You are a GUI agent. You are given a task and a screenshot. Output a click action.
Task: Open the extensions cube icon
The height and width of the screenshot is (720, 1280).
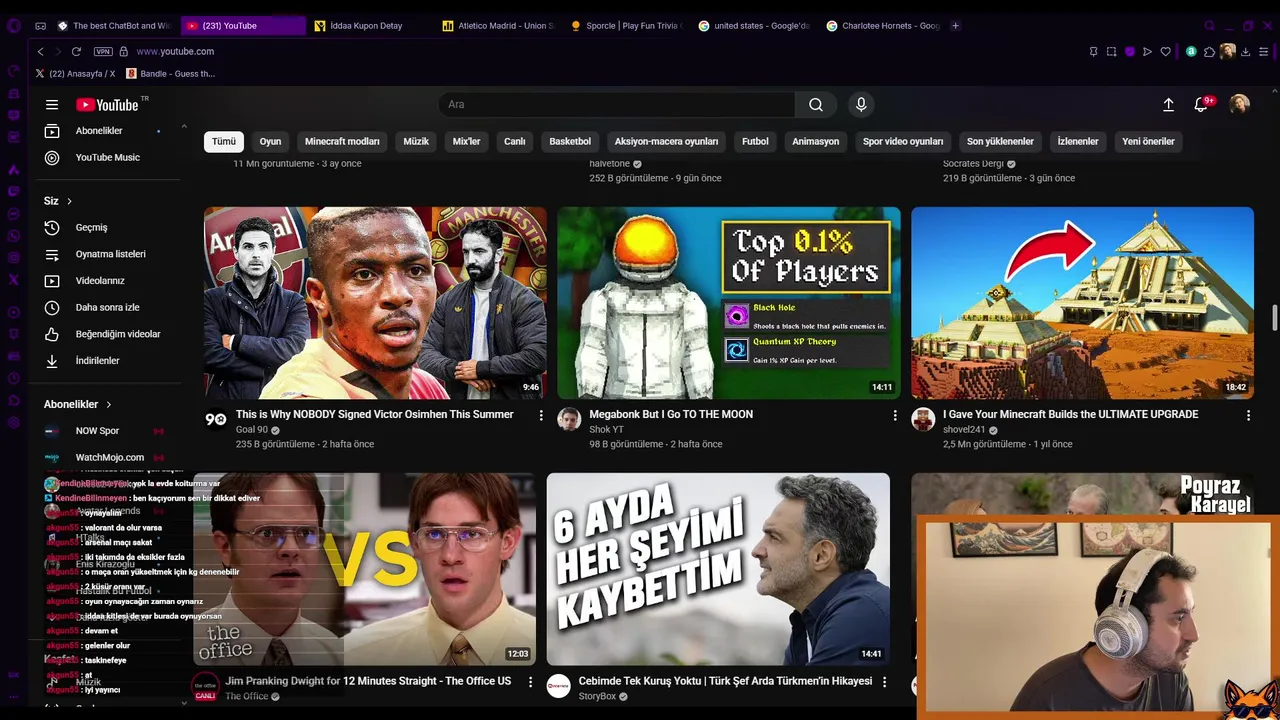pos(1209,51)
